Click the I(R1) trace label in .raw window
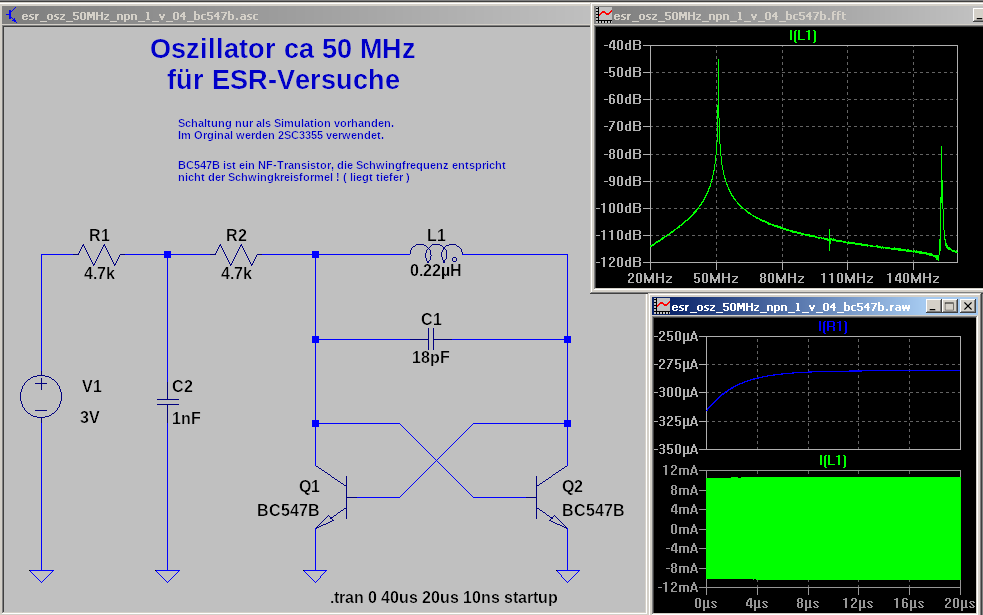 [x=833, y=326]
